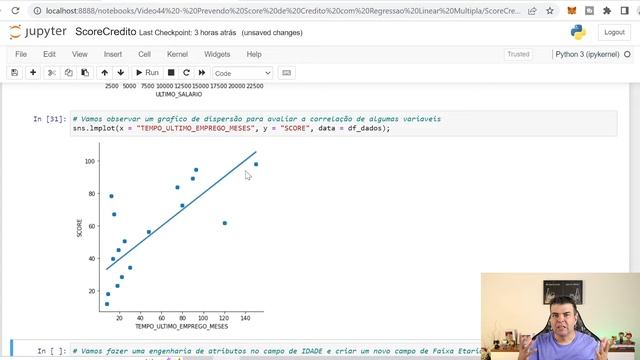640x360 pixels.
Task: Open the Widgets menu
Action: point(217,54)
